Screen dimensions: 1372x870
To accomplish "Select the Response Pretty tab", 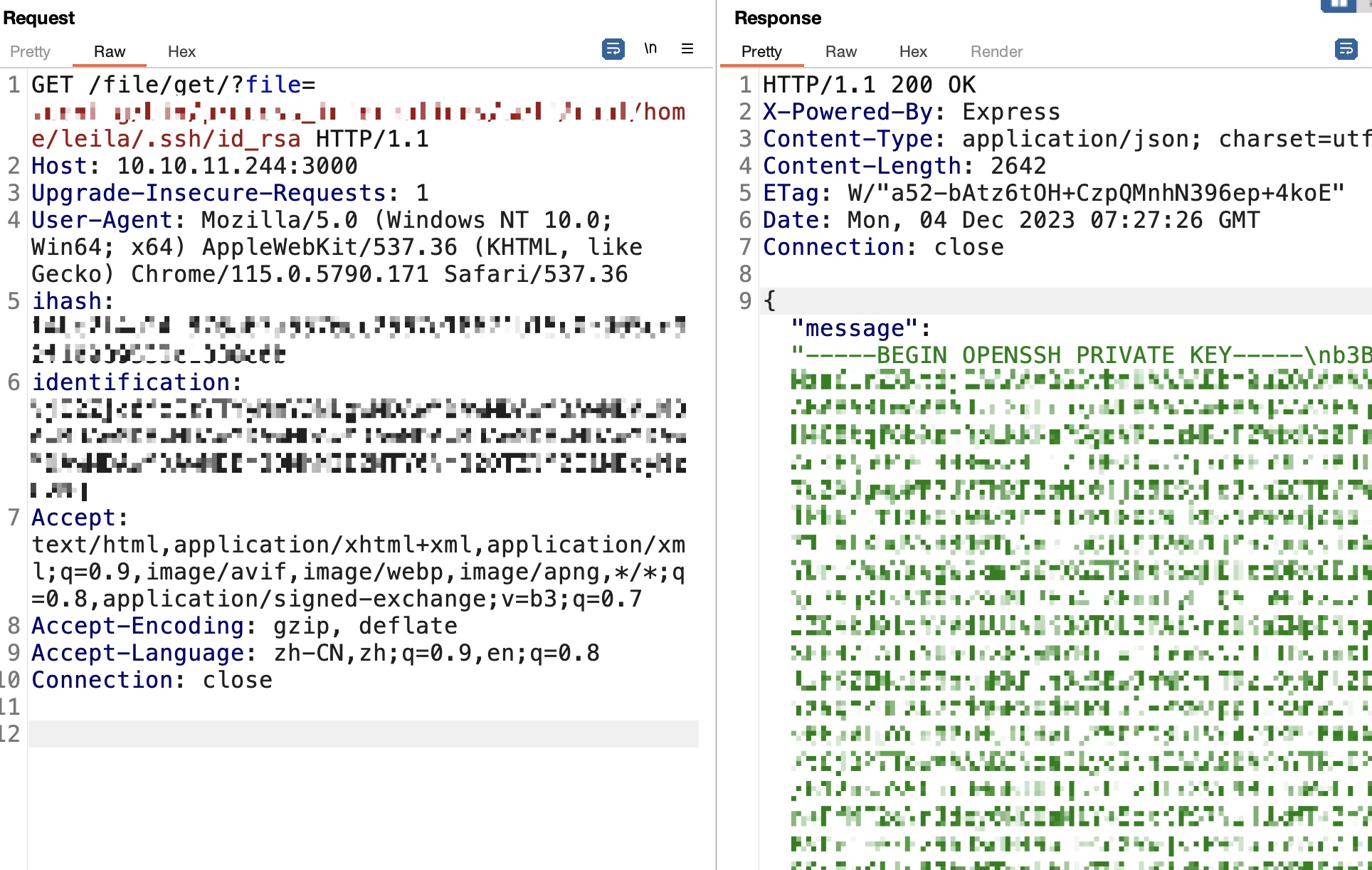I will pyautogui.click(x=761, y=51).
